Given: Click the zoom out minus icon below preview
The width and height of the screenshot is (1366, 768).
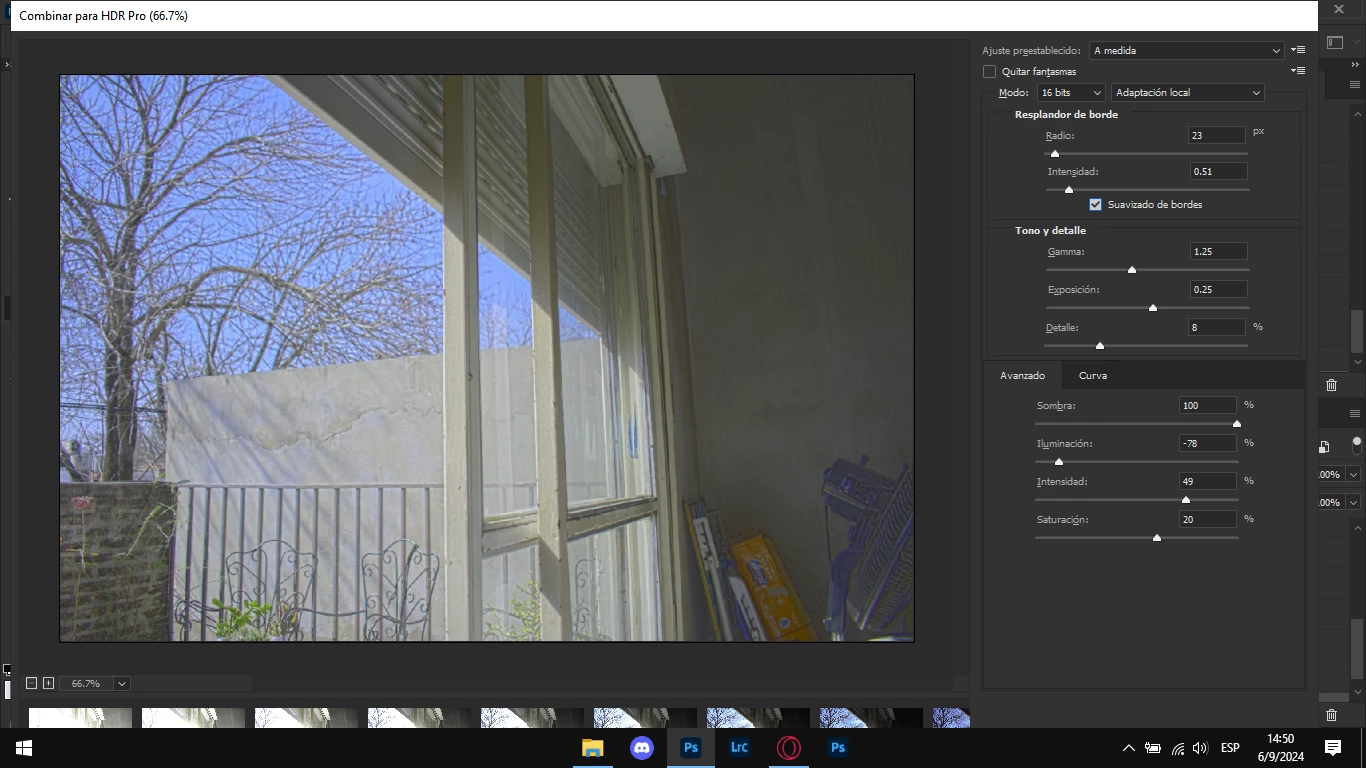Looking at the screenshot, I should [x=31, y=683].
